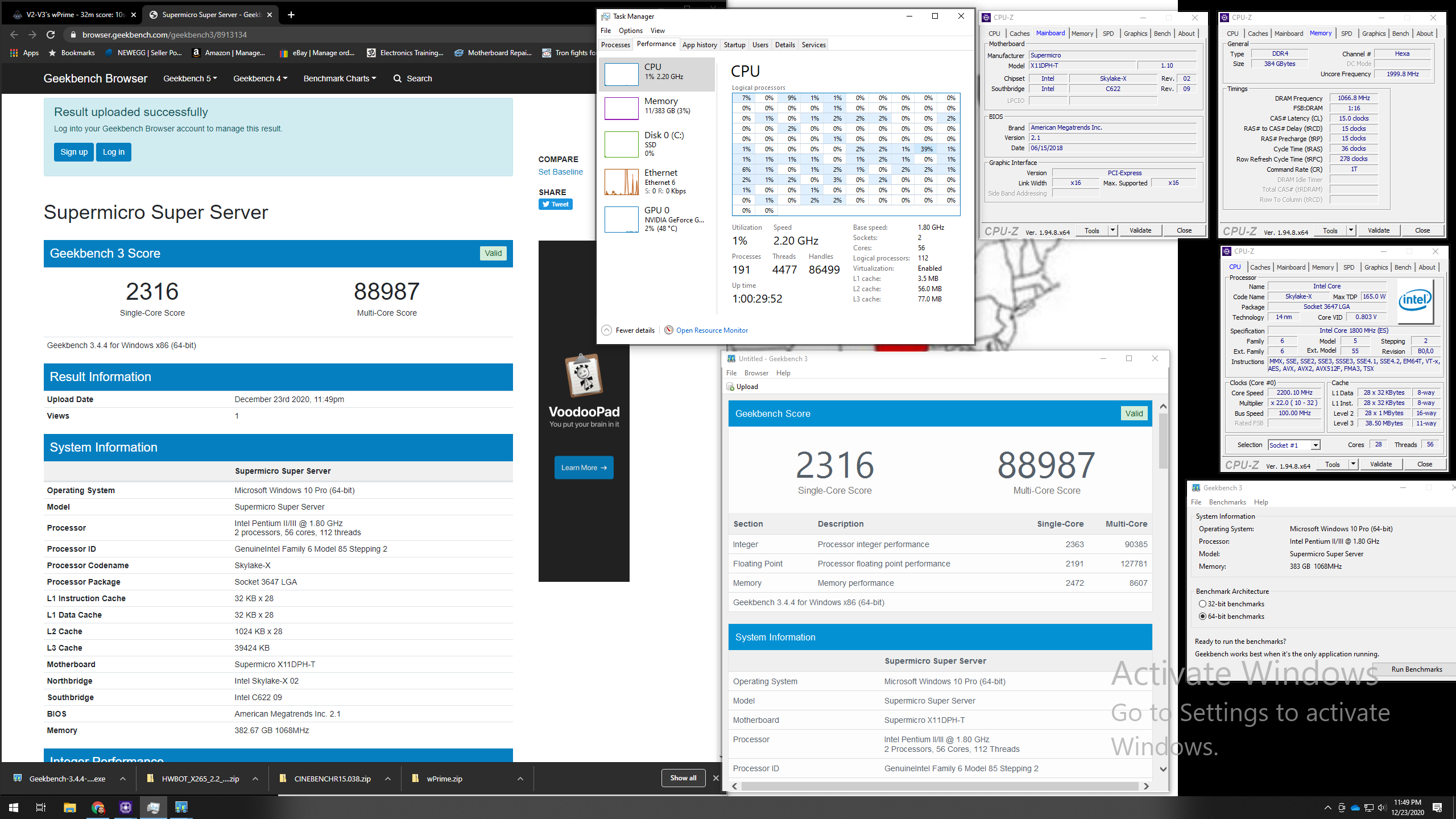Viewport: 1456px width, 819px height.
Task: Collapse Task Manager with Fewer details
Action: tap(628, 330)
